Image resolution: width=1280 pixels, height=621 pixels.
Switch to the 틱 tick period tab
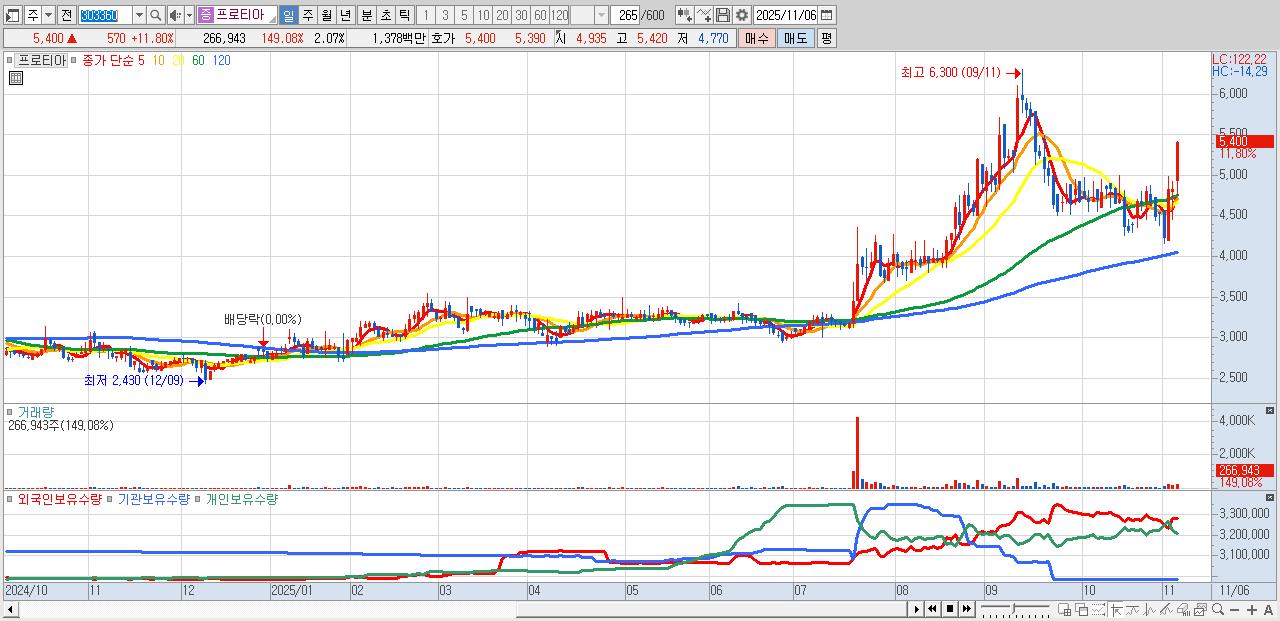coord(404,15)
